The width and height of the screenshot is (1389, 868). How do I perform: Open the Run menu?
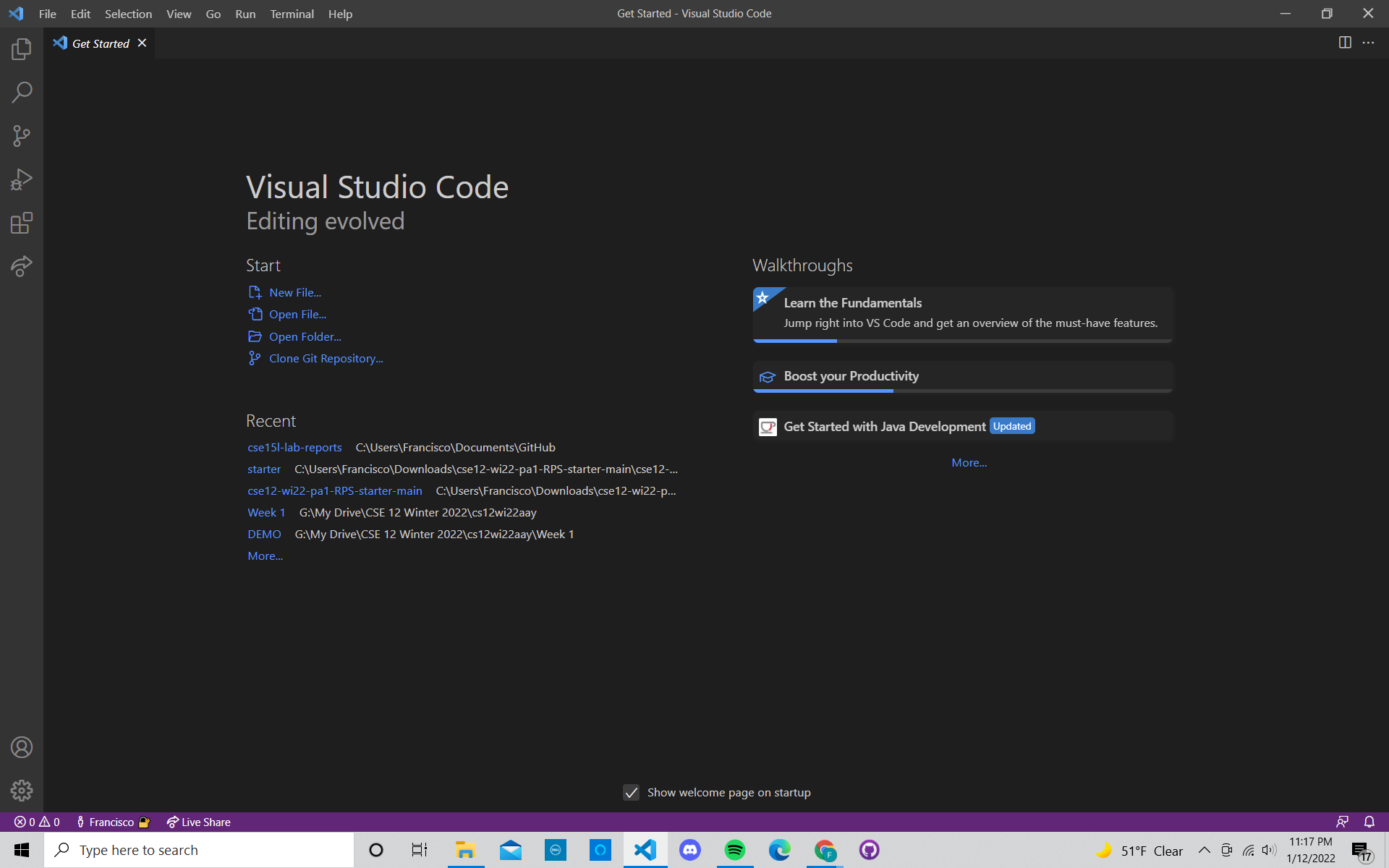[x=245, y=14]
